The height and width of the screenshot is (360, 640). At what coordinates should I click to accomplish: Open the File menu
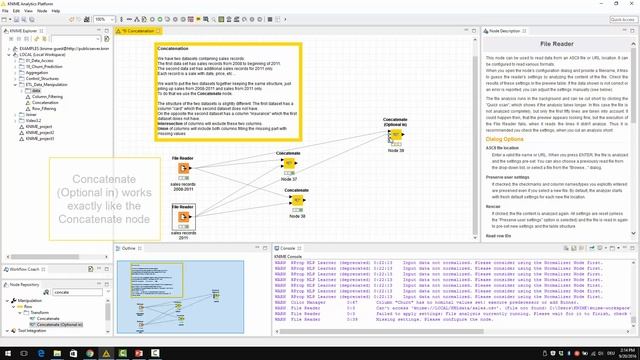pyautogui.click(x=5, y=11)
